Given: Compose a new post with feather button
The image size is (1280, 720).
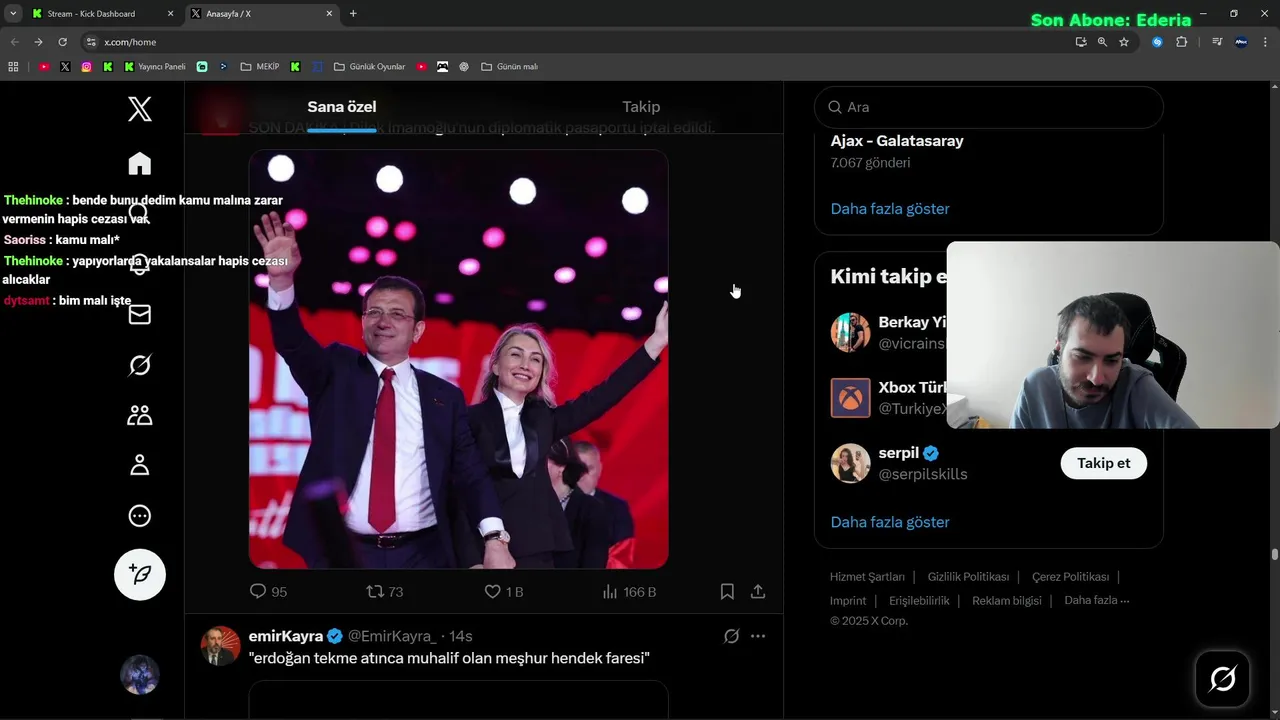Looking at the screenshot, I should pyautogui.click(x=140, y=574).
